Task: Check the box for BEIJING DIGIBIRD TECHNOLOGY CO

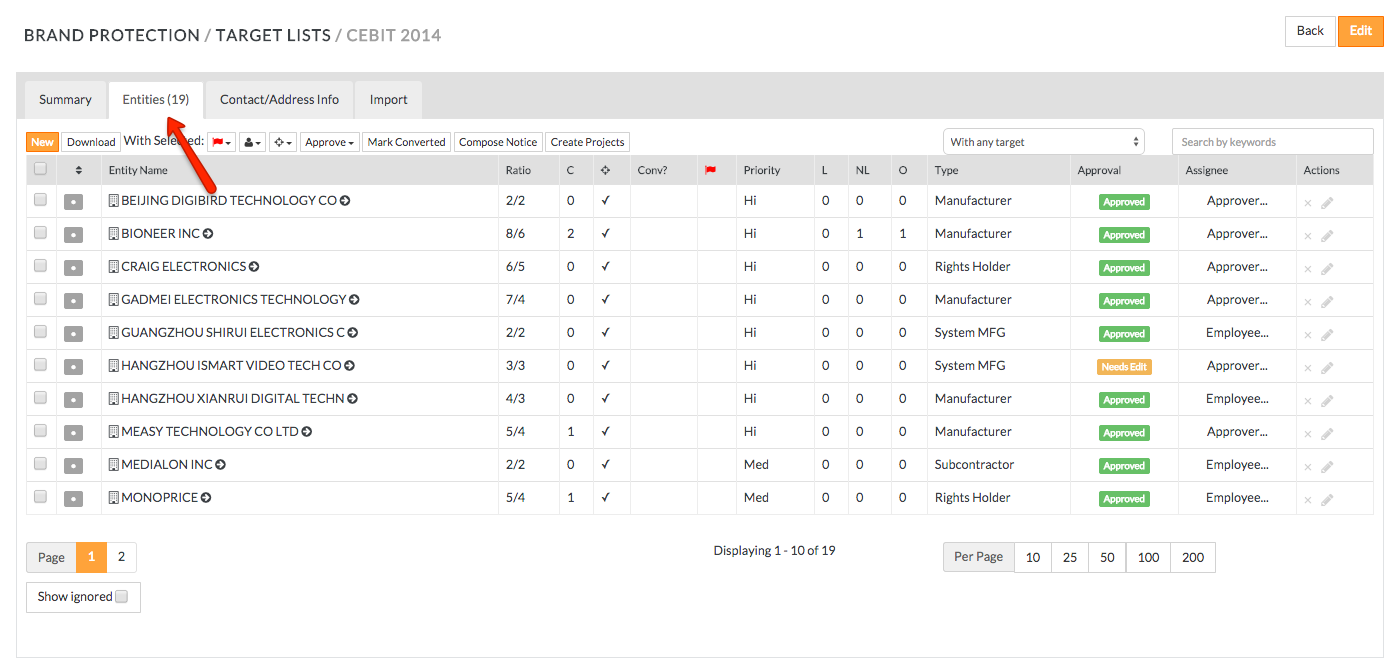Action: tap(40, 200)
